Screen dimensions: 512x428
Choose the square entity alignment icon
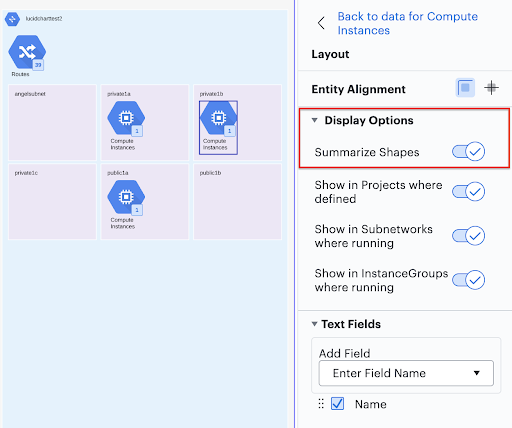[x=465, y=88]
